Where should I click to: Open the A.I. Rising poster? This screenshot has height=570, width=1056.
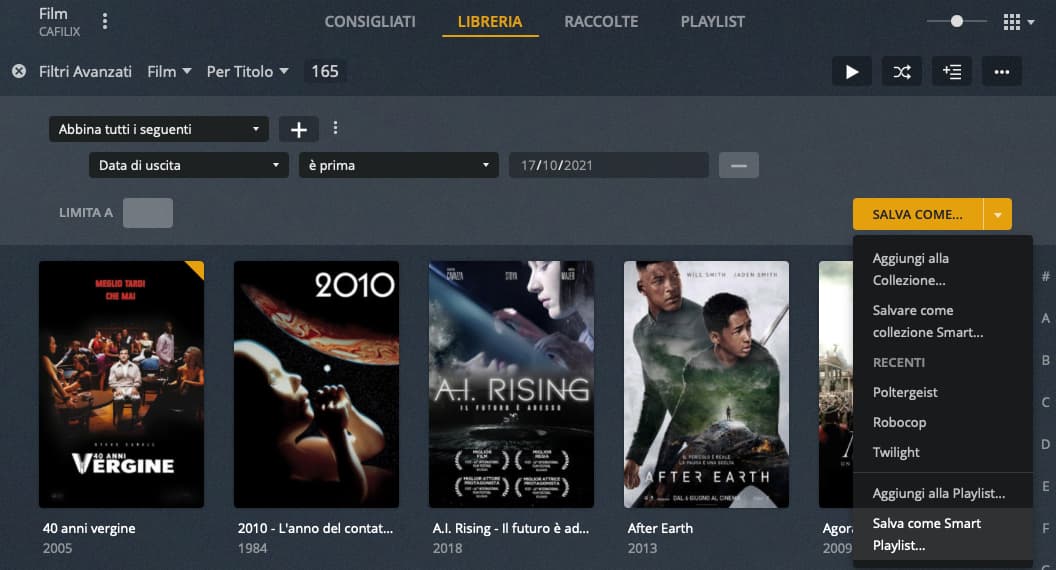click(x=511, y=384)
